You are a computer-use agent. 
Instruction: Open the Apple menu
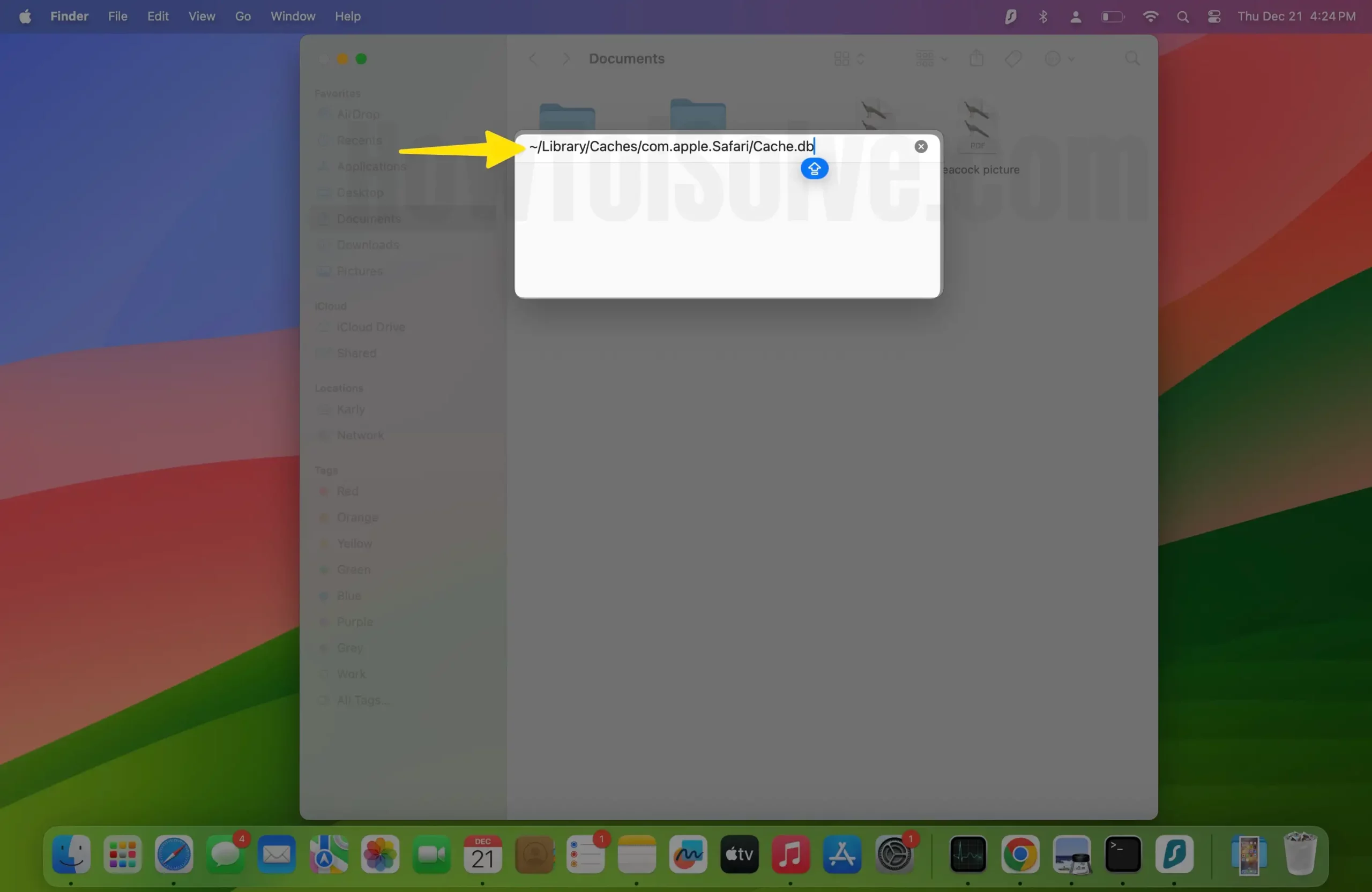click(25, 16)
